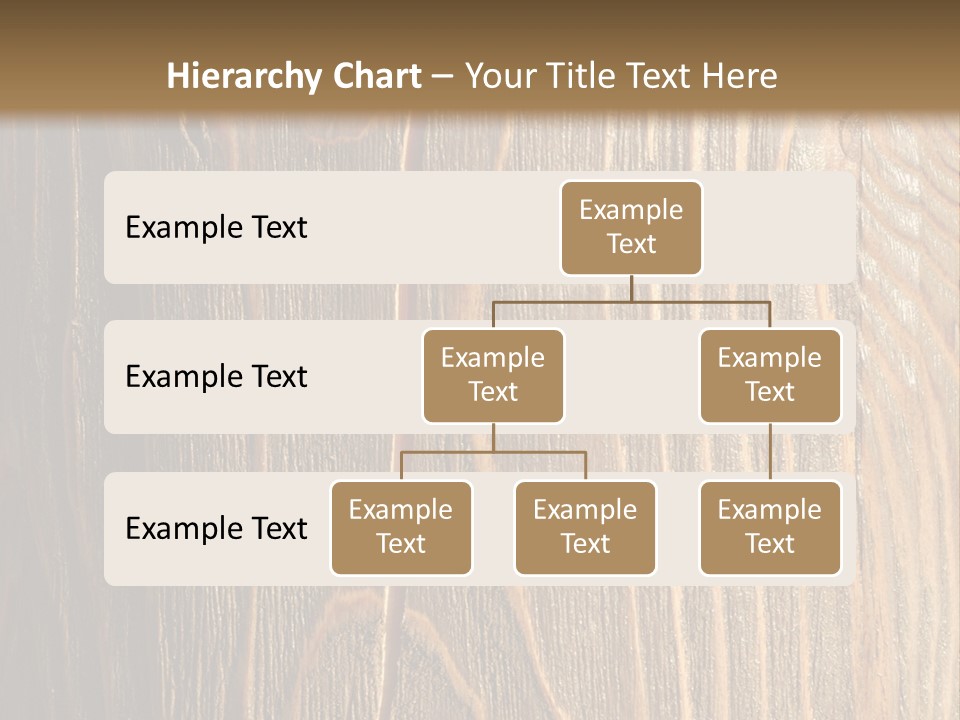The height and width of the screenshot is (720, 960).
Task: Select the leftmost box in the bottom row
Action: 401,527
